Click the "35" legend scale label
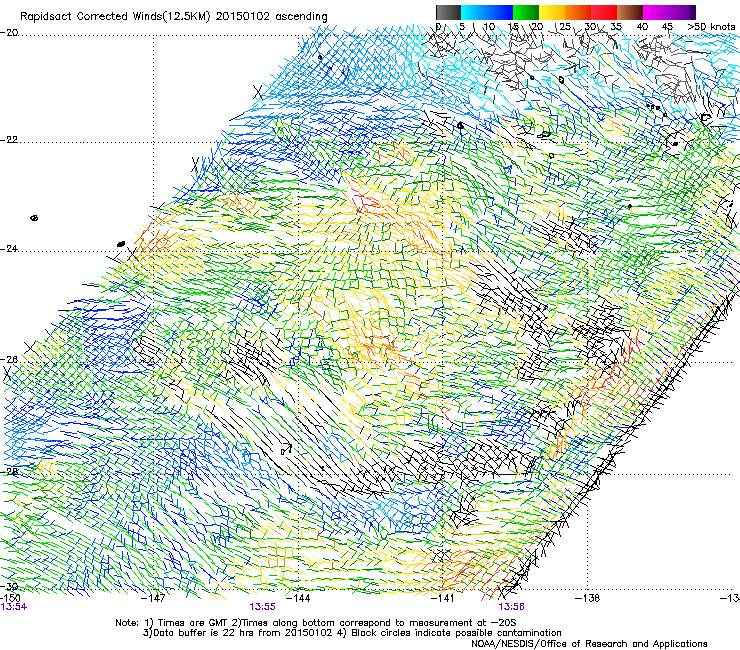The height and width of the screenshot is (650, 740). point(616,27)
